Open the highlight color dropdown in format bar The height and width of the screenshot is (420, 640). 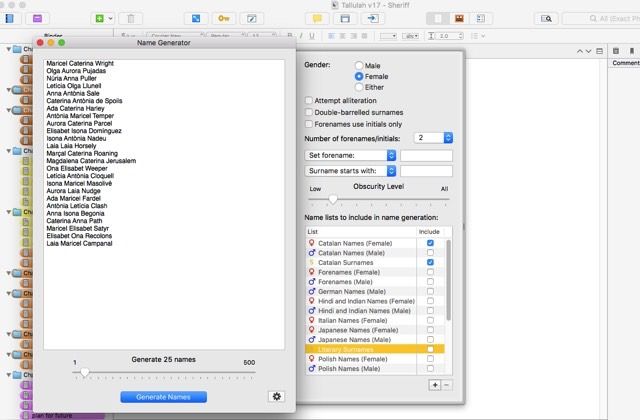tap(410, 36)
